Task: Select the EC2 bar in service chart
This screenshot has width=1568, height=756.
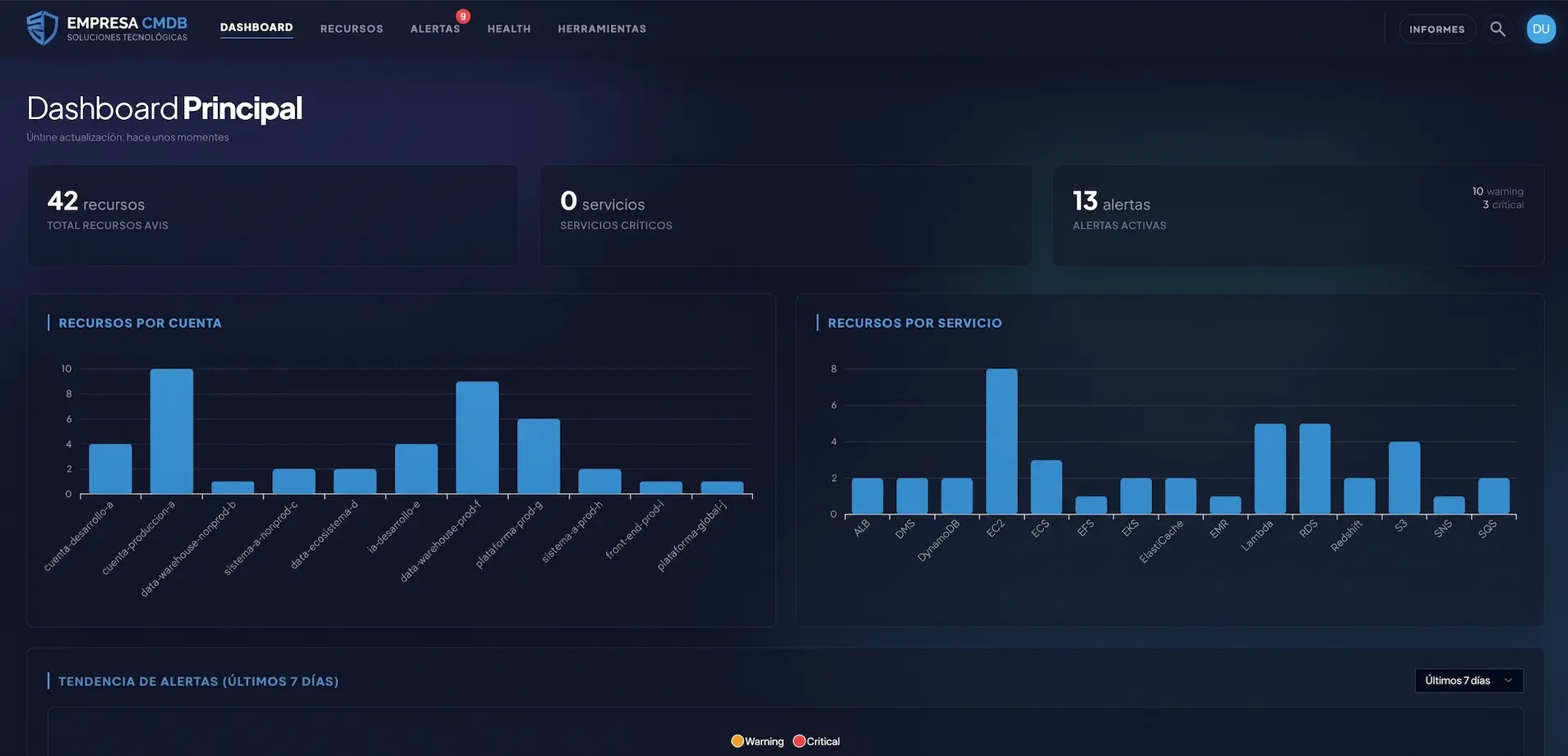Action: pyautogui.click(x=1001, y=442)
